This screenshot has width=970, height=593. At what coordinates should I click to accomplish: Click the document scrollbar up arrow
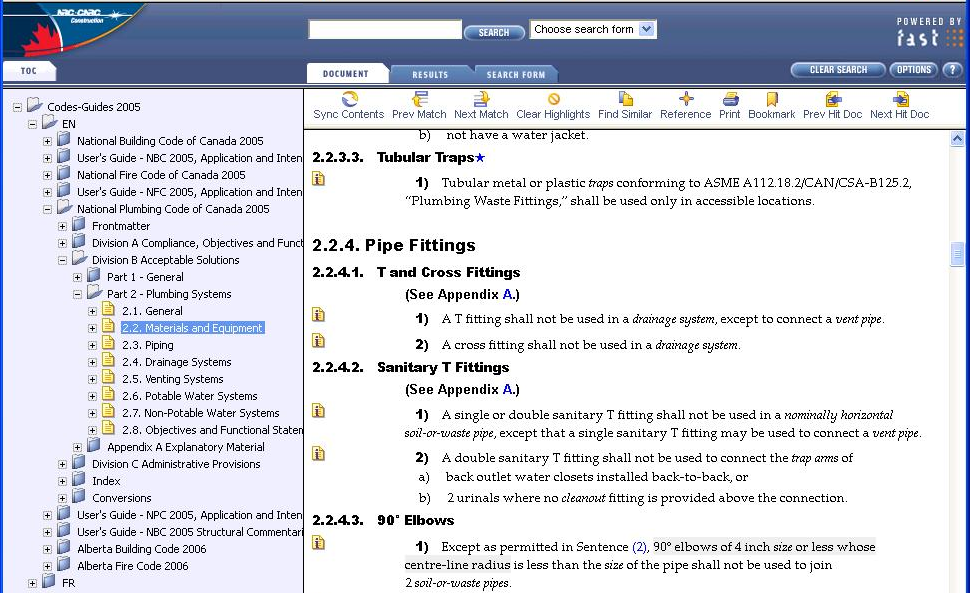(957, 139)
